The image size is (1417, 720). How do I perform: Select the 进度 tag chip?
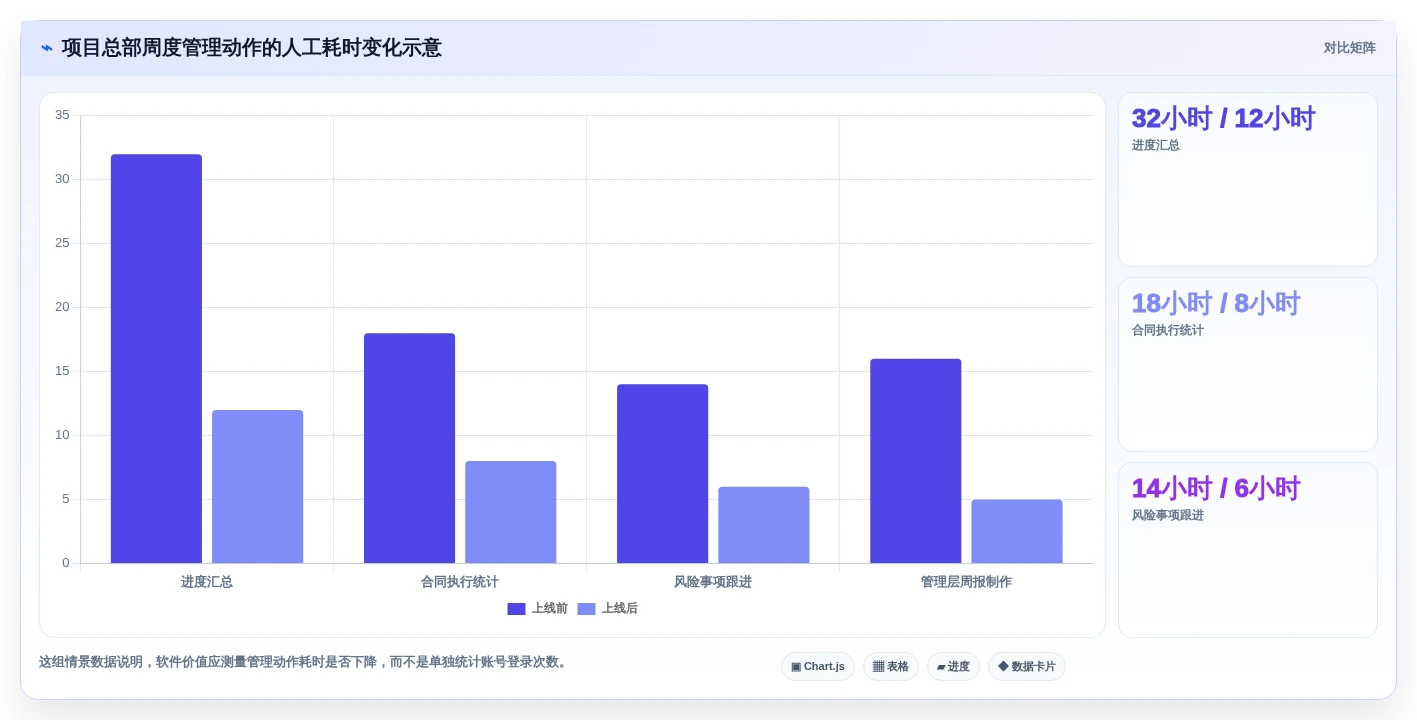(953, 667)
